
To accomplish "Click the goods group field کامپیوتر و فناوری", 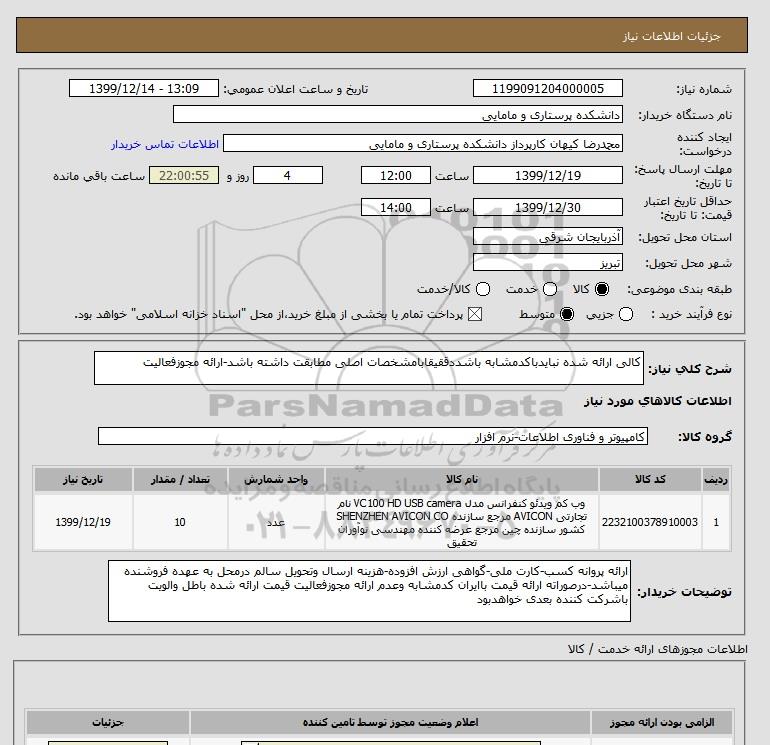I will [373, 436].
